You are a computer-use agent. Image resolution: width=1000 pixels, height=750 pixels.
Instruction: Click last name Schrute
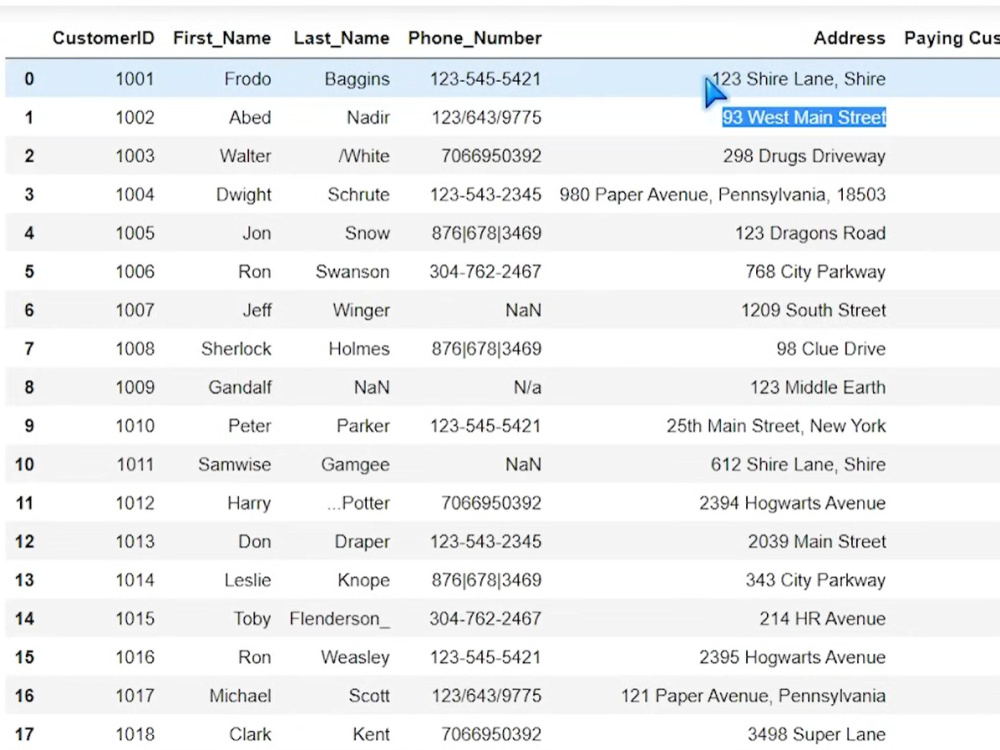tap(358, 195)
